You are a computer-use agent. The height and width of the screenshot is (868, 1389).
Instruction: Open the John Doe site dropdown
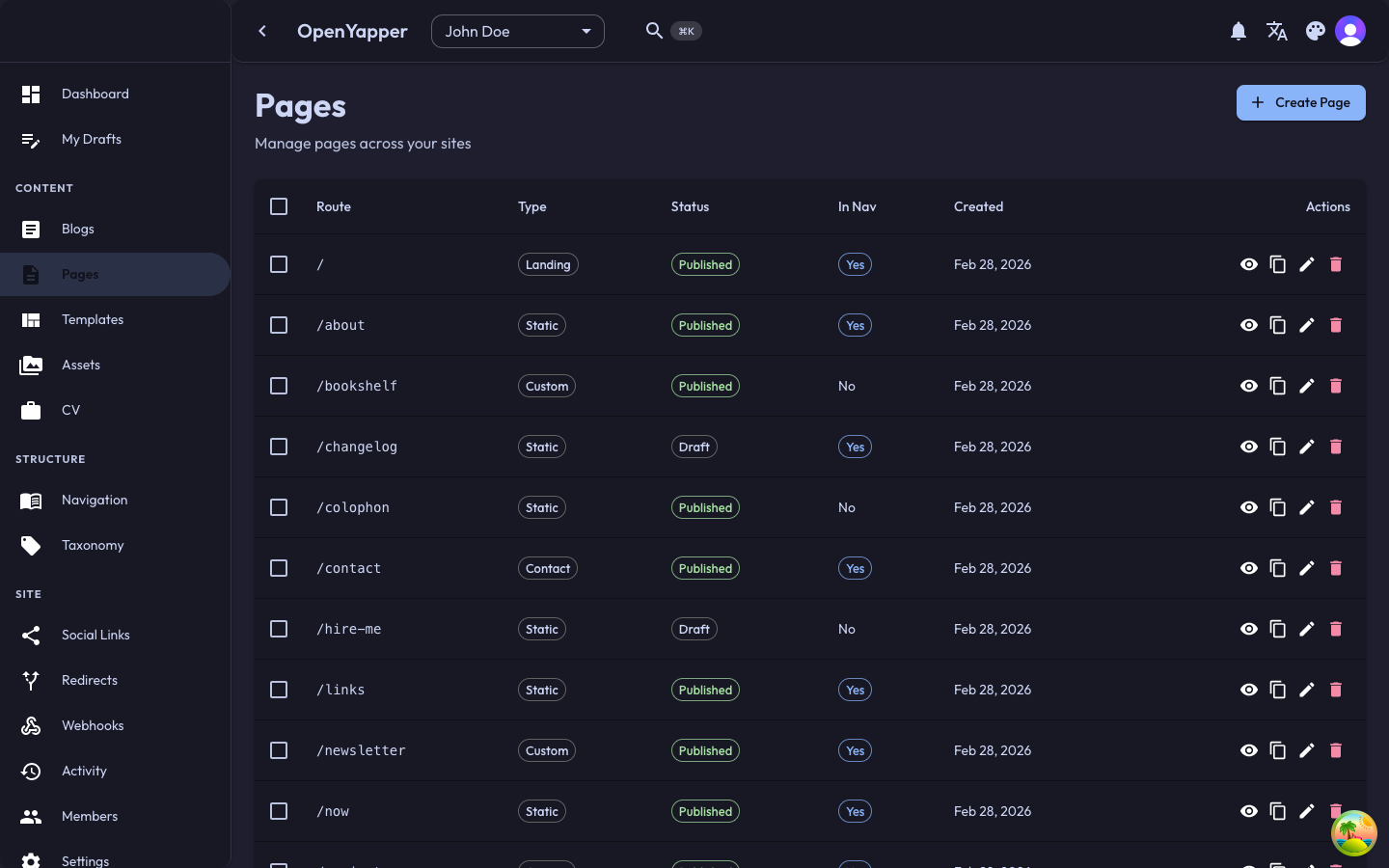pos(518,31)
